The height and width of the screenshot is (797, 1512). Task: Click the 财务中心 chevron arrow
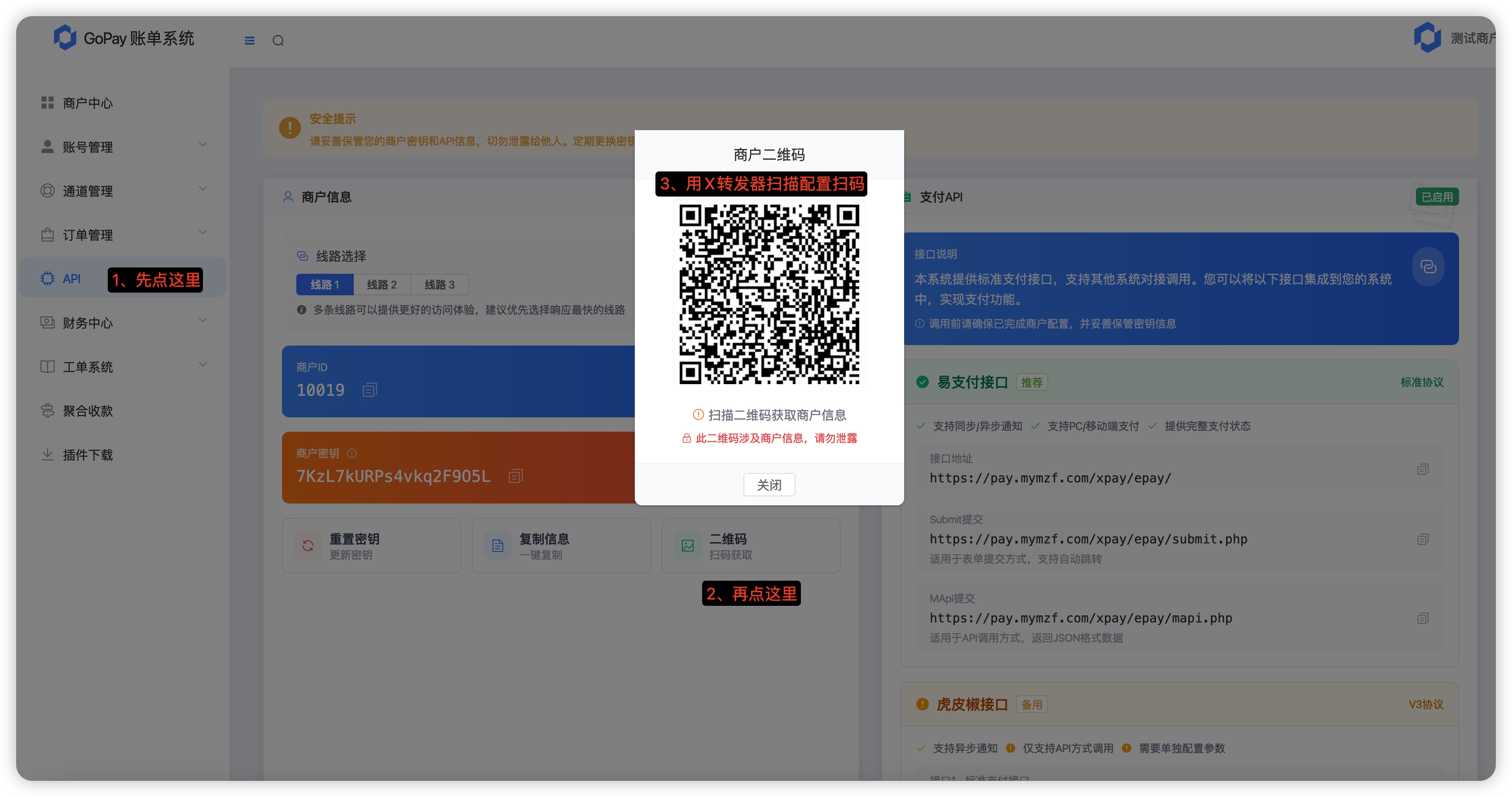[203, 320]
